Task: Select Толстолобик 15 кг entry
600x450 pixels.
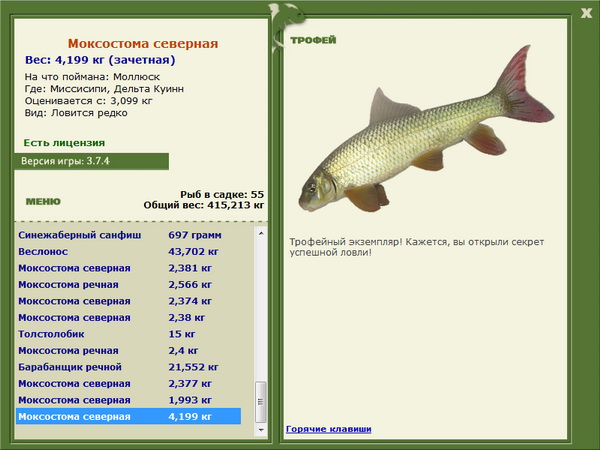Action: (x=129, y=334)
